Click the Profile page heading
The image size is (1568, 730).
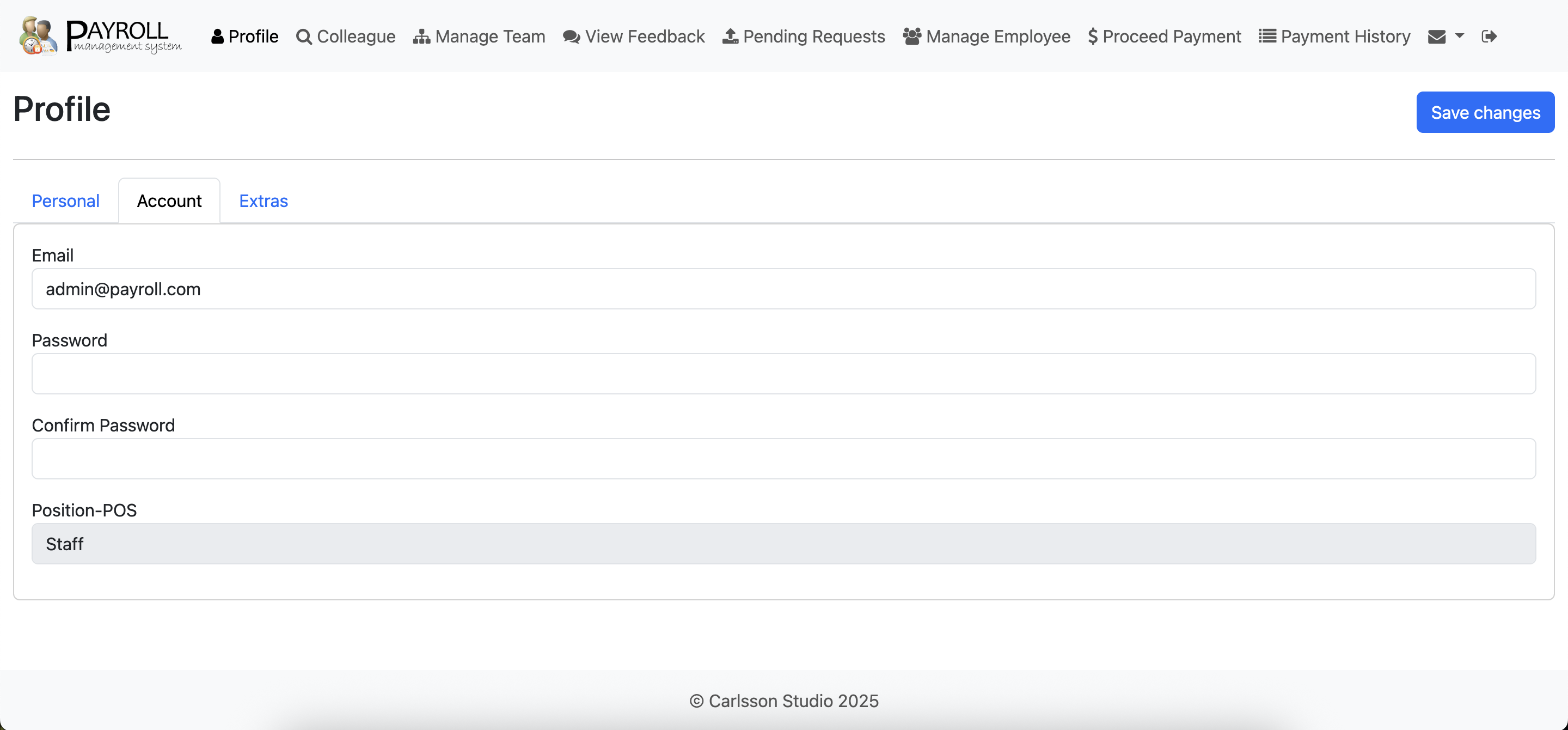tap(62, 109)
